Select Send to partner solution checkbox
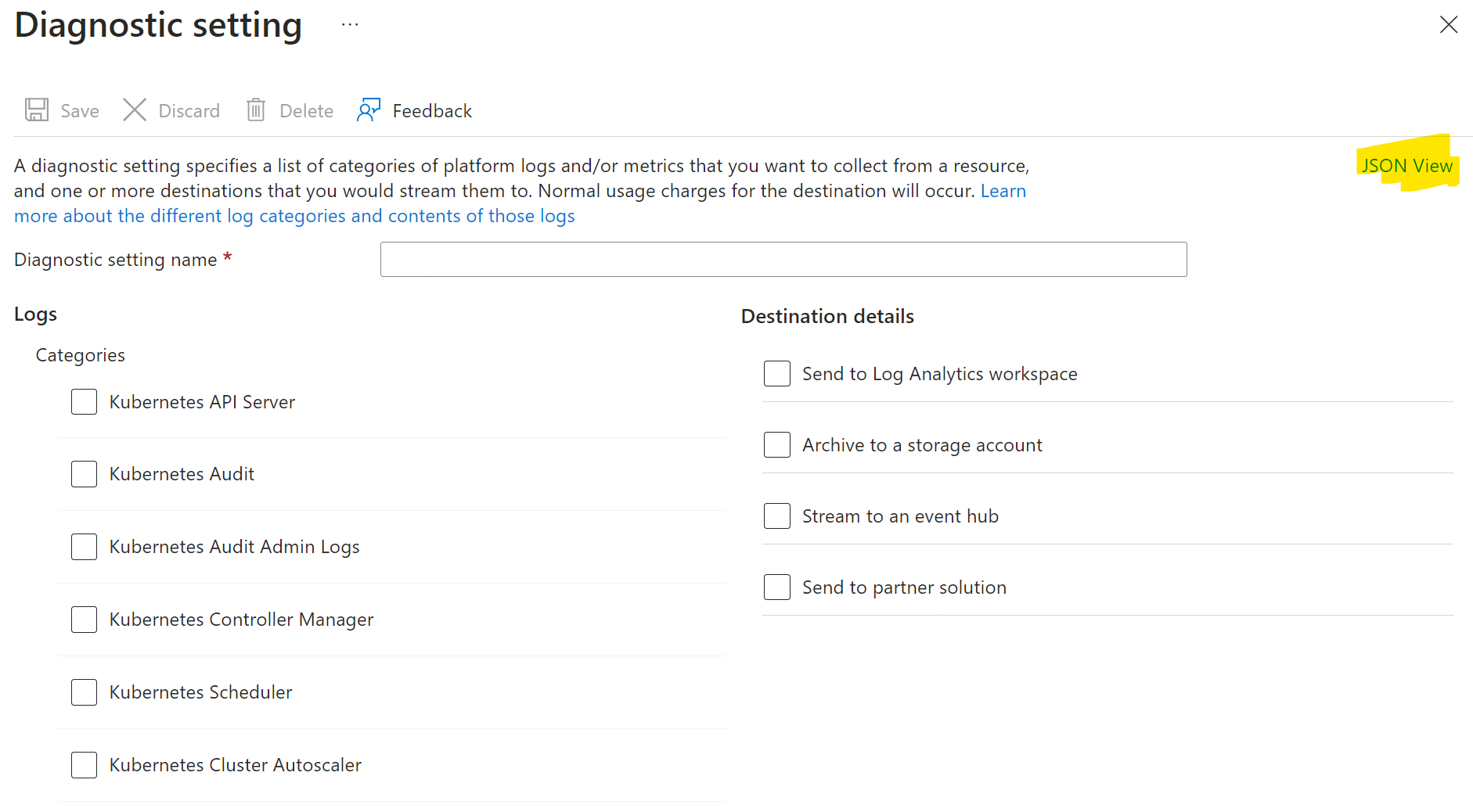The width and height of the screenshot is (1473, 812). click(x=777, y=587)
